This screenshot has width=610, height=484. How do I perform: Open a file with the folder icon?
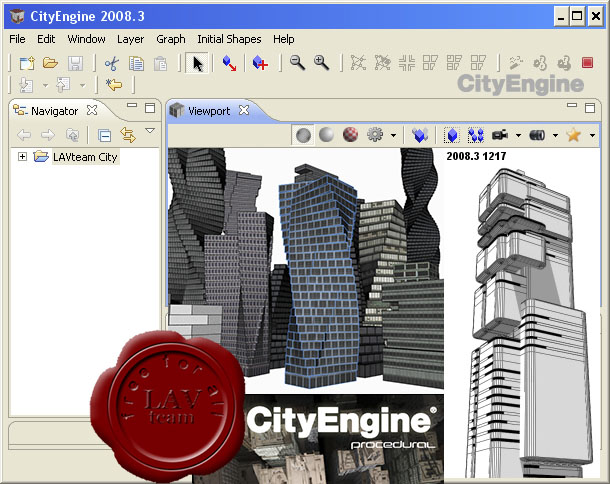click(x=51, y=63)
